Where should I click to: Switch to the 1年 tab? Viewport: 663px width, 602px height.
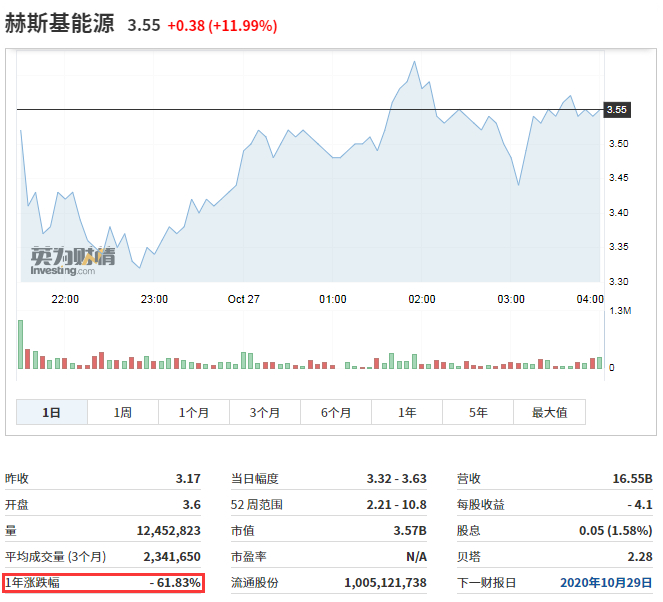pos(407,412)
